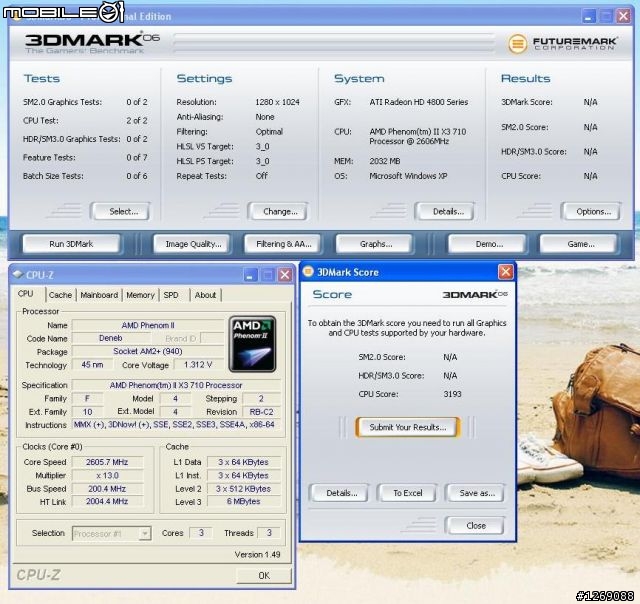Click the Futuremark Corporation logo icon
Screen dimensions: 640x604
coord(517,43)
